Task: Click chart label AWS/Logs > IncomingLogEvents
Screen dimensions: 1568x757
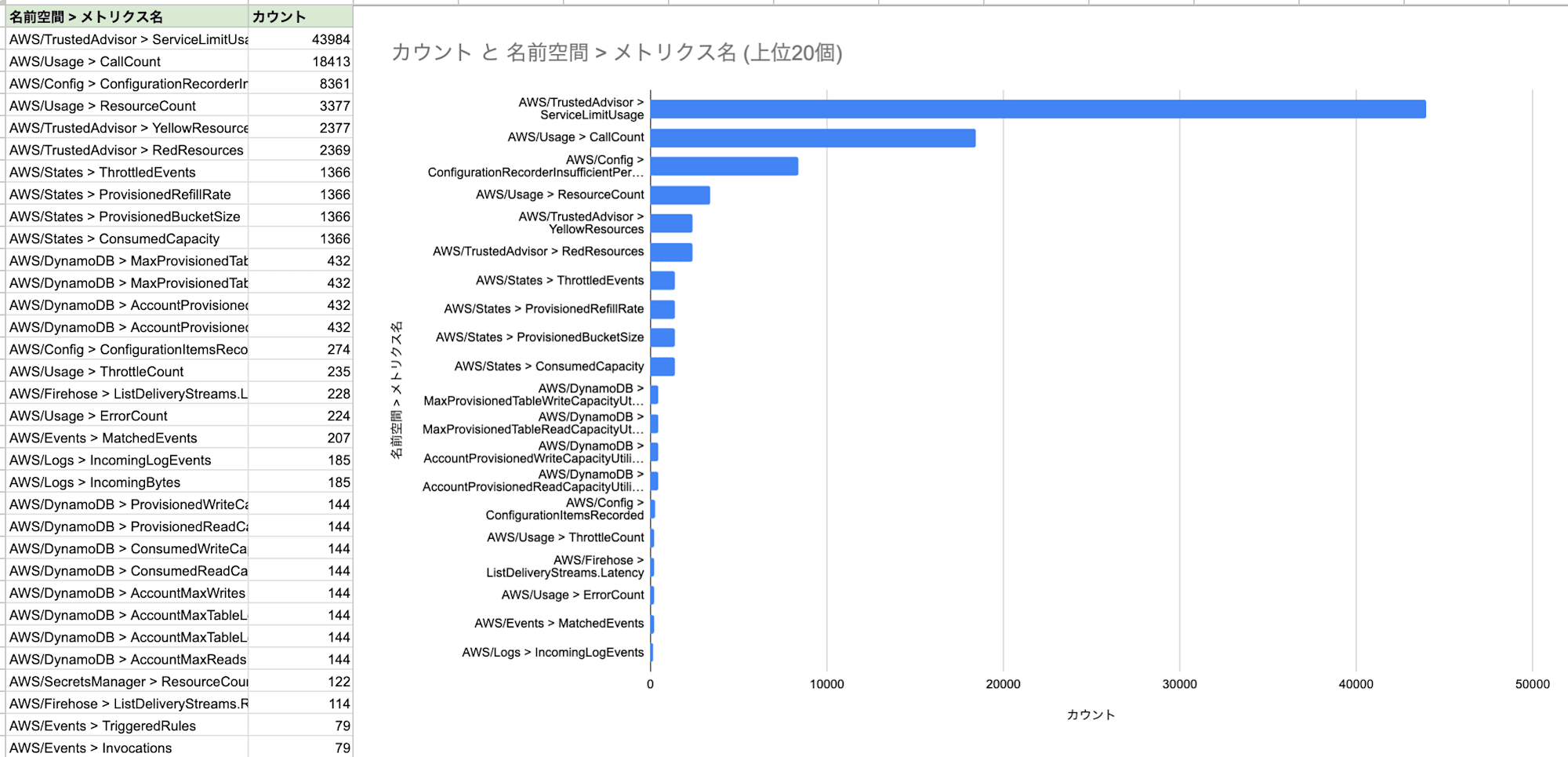Action: [553, 653]
